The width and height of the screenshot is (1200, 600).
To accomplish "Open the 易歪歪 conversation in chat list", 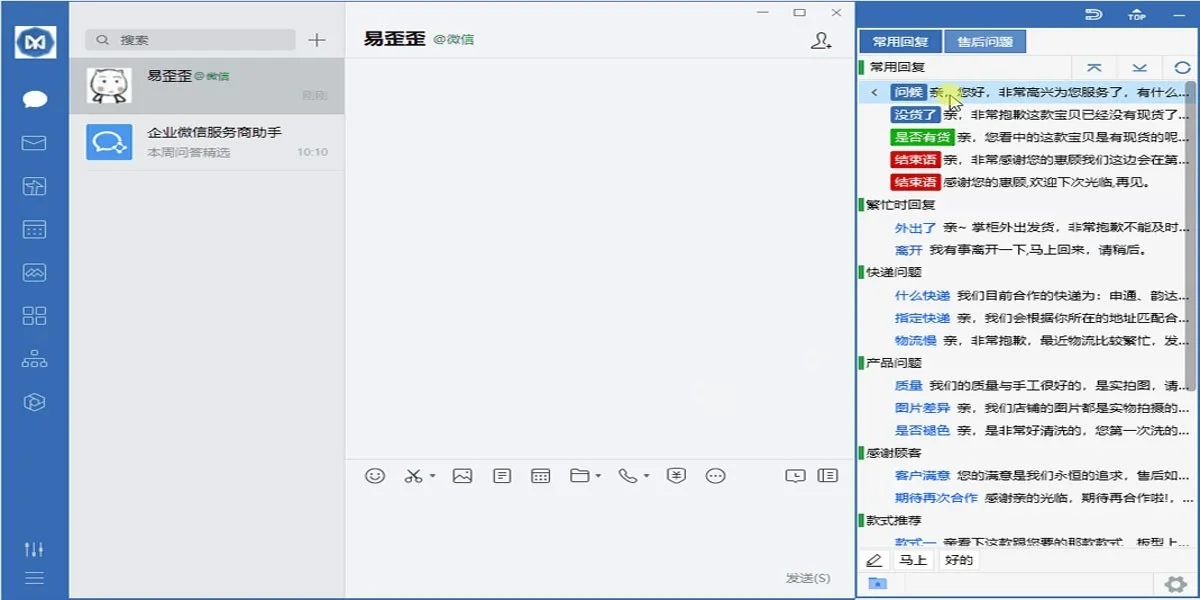I will [207, 86].
